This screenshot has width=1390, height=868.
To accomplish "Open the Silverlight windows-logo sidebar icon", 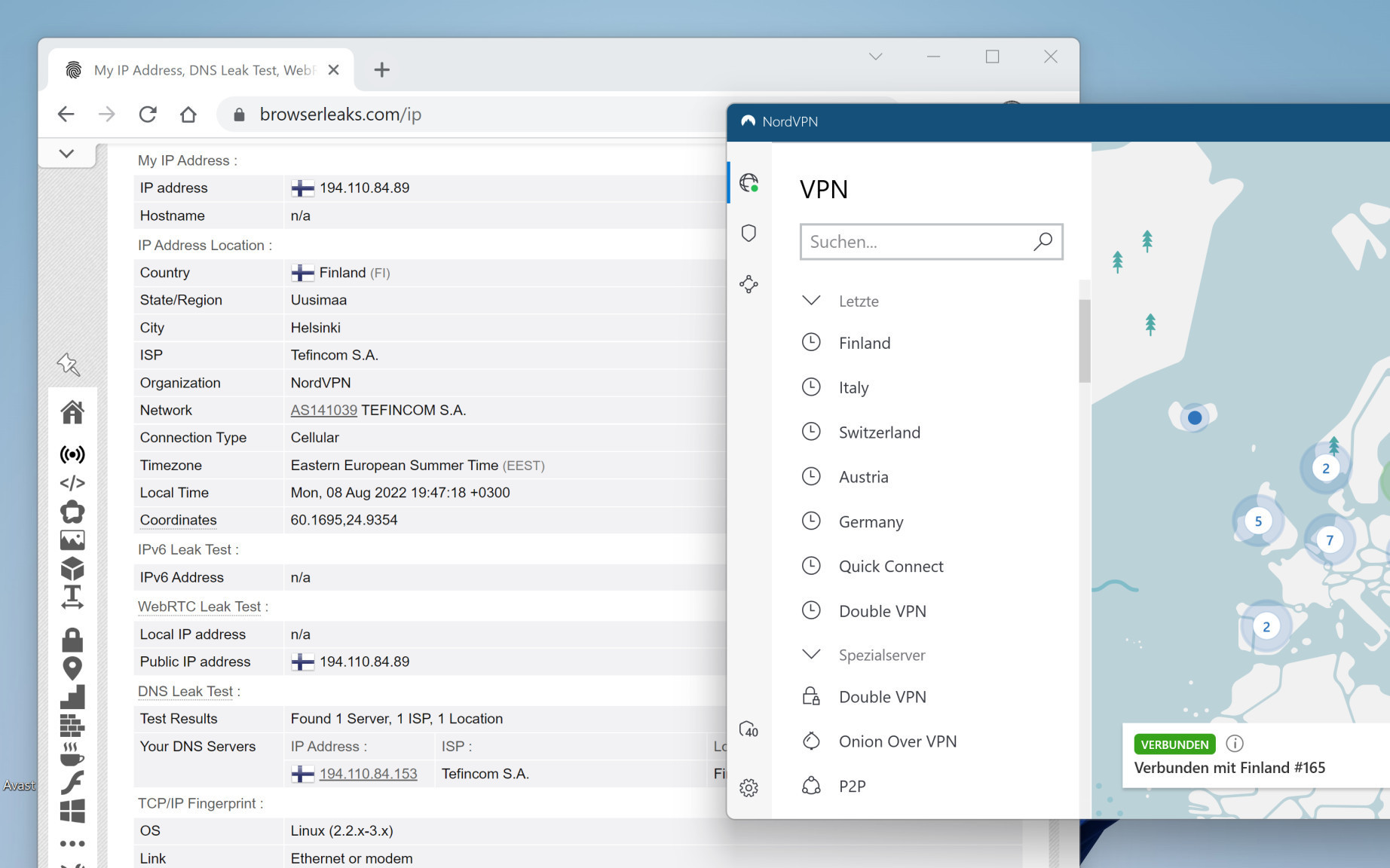I will click(x=72, y=811).
